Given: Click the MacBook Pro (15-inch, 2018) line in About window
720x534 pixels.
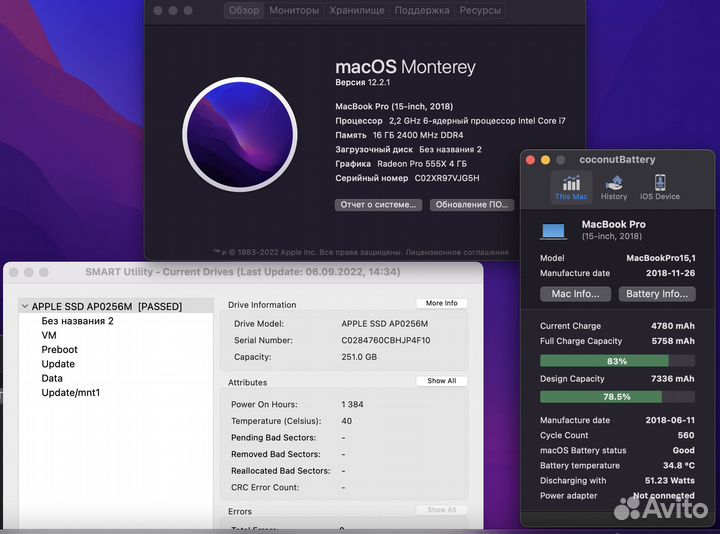Looking at the screenshot, I should [x=394, y=107].
